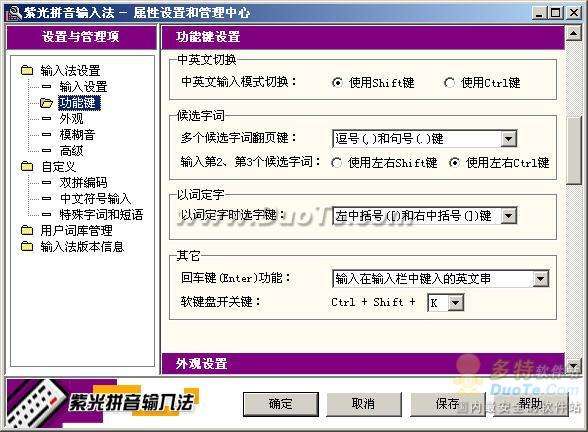This screenshot has width=588, height=432.
Task: Select 双拼编码 in the settings tree
Action: point(83,182)
